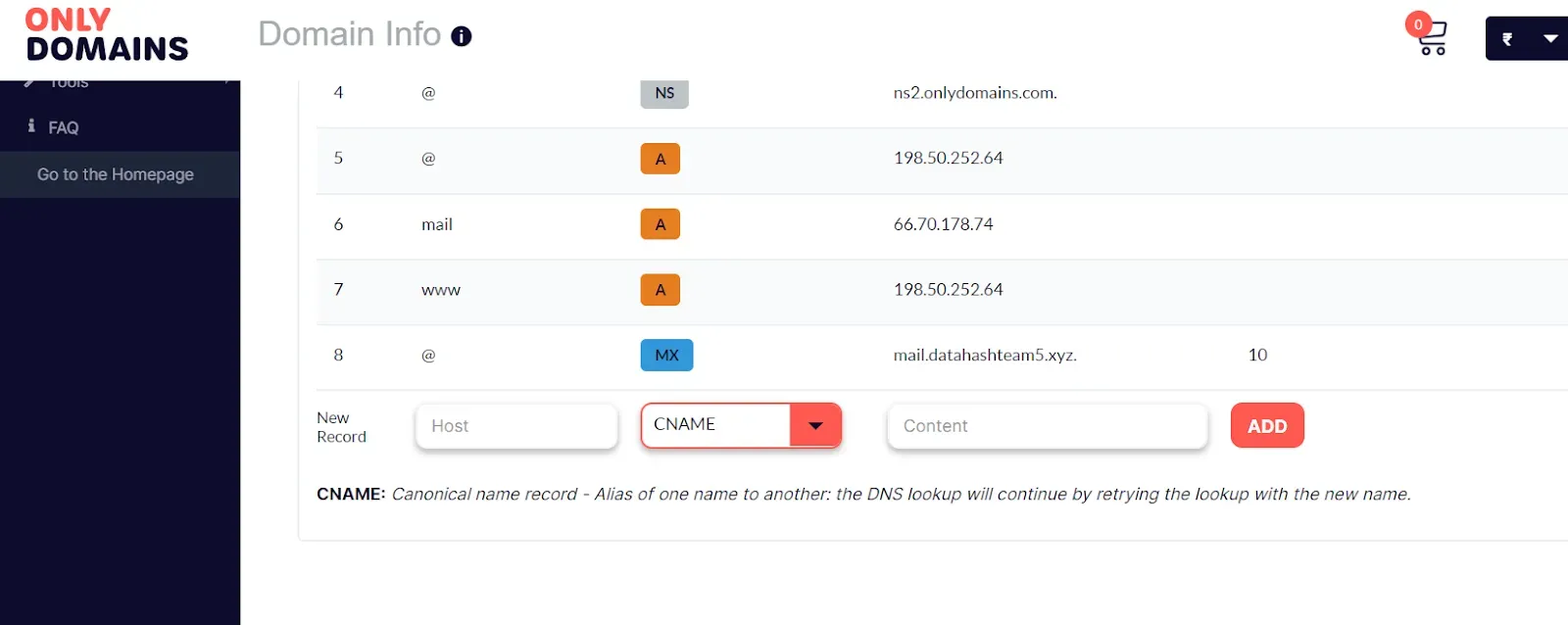Click the A badge for mail record

[x=661, y=224]
